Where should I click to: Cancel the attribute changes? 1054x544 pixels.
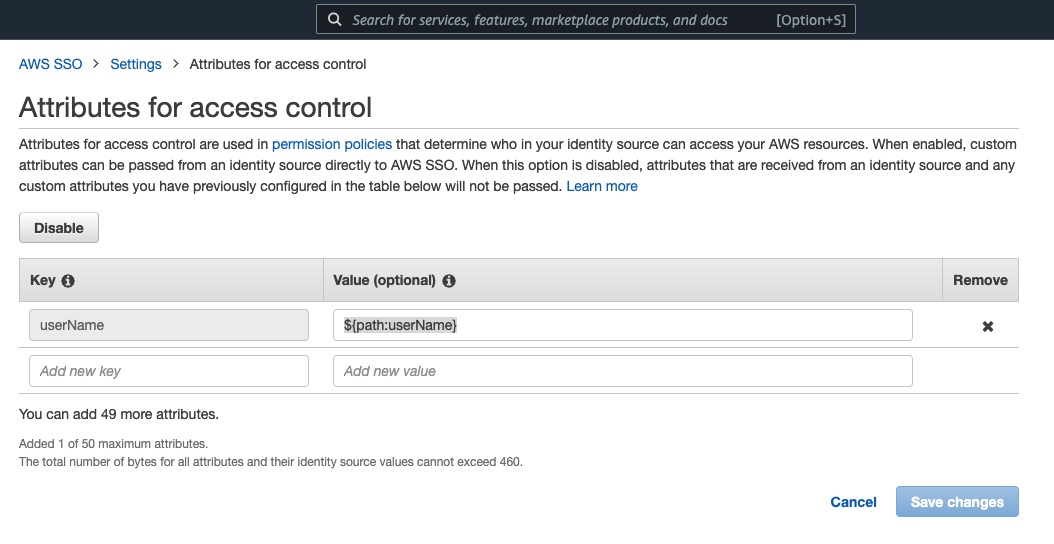[x=853, y=502]
